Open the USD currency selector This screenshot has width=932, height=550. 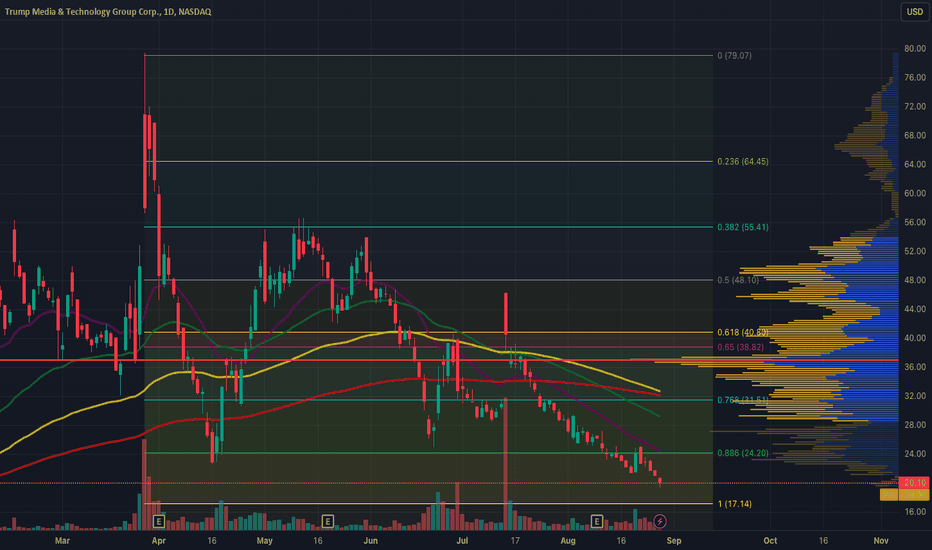pos(915,12)
